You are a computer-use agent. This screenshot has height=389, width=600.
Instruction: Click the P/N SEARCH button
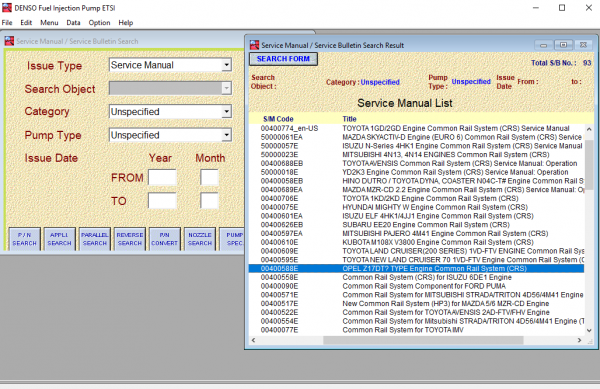(24, 239)
